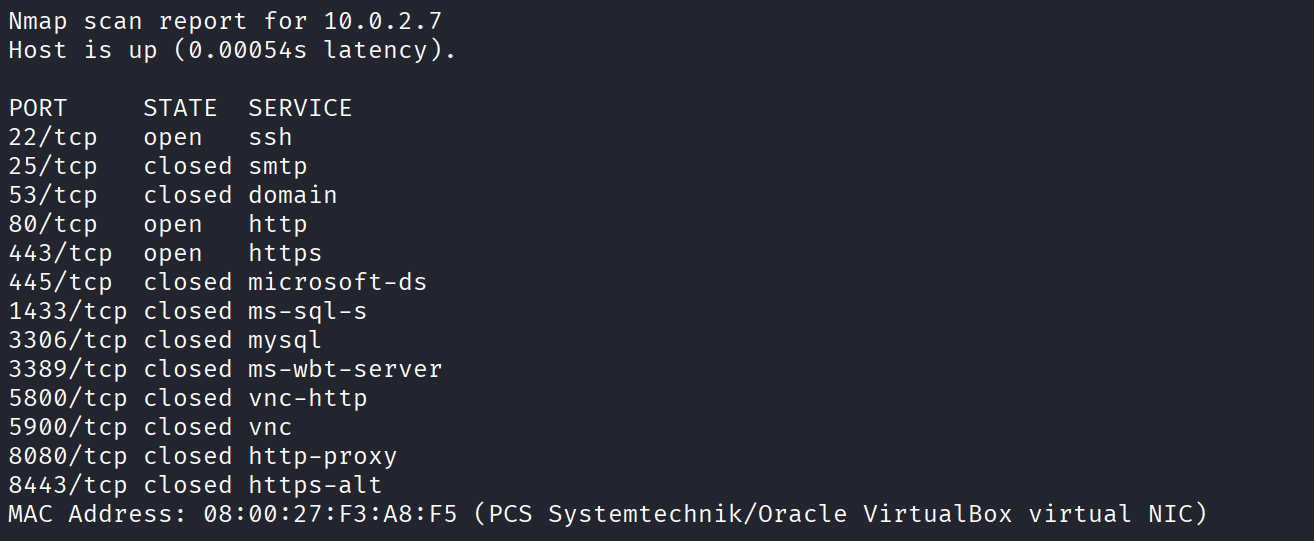Click the vnc-http service name
Screen dimensions: 1314x541
tap(308, 398)
